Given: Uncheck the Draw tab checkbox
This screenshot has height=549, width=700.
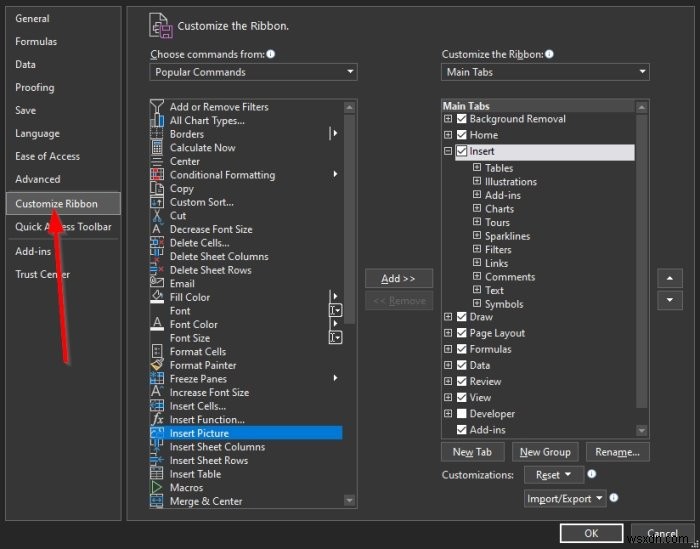Looking at the screenshot, I should (x=462, y=317).
